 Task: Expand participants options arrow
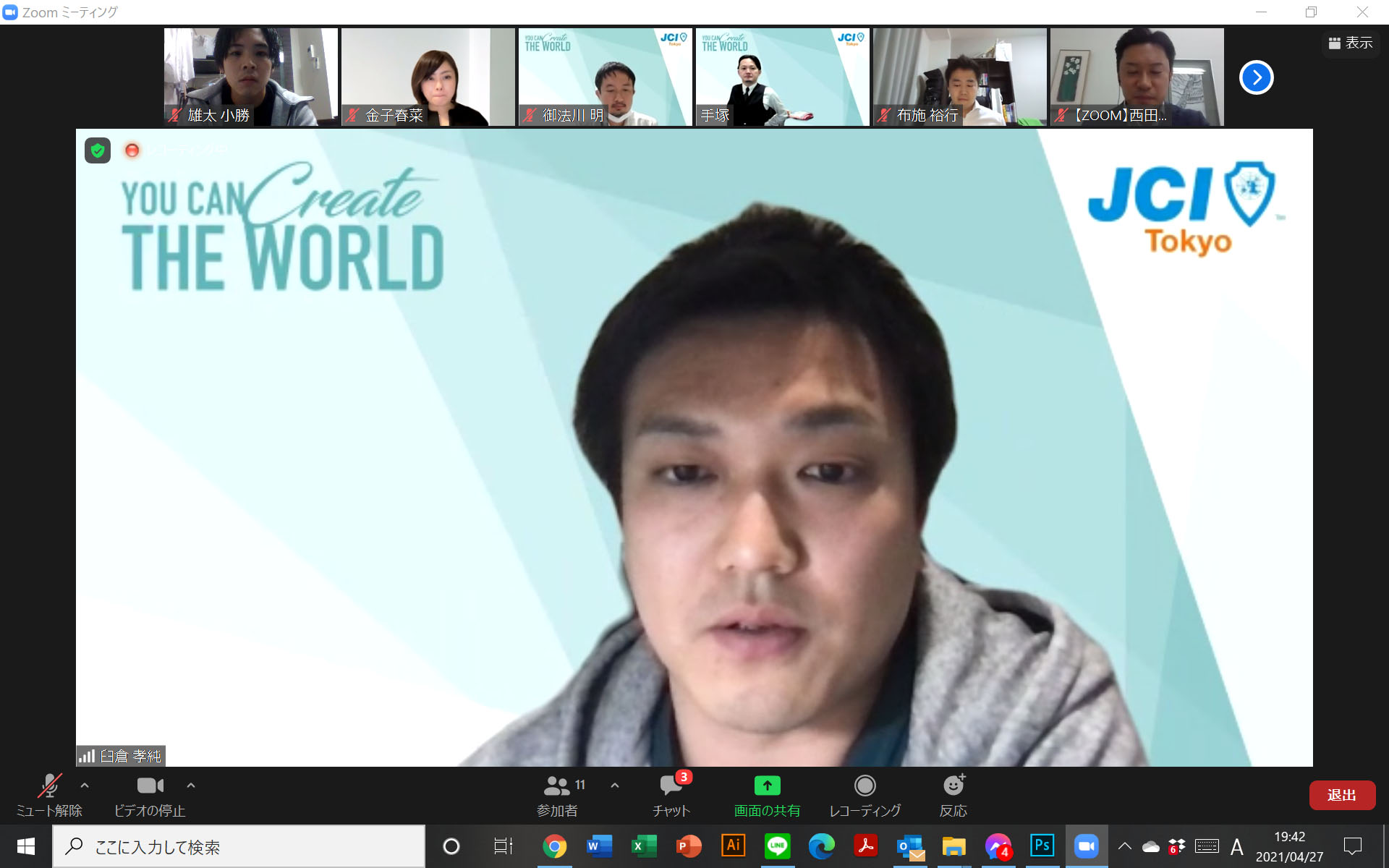click(x=615, y=785)
